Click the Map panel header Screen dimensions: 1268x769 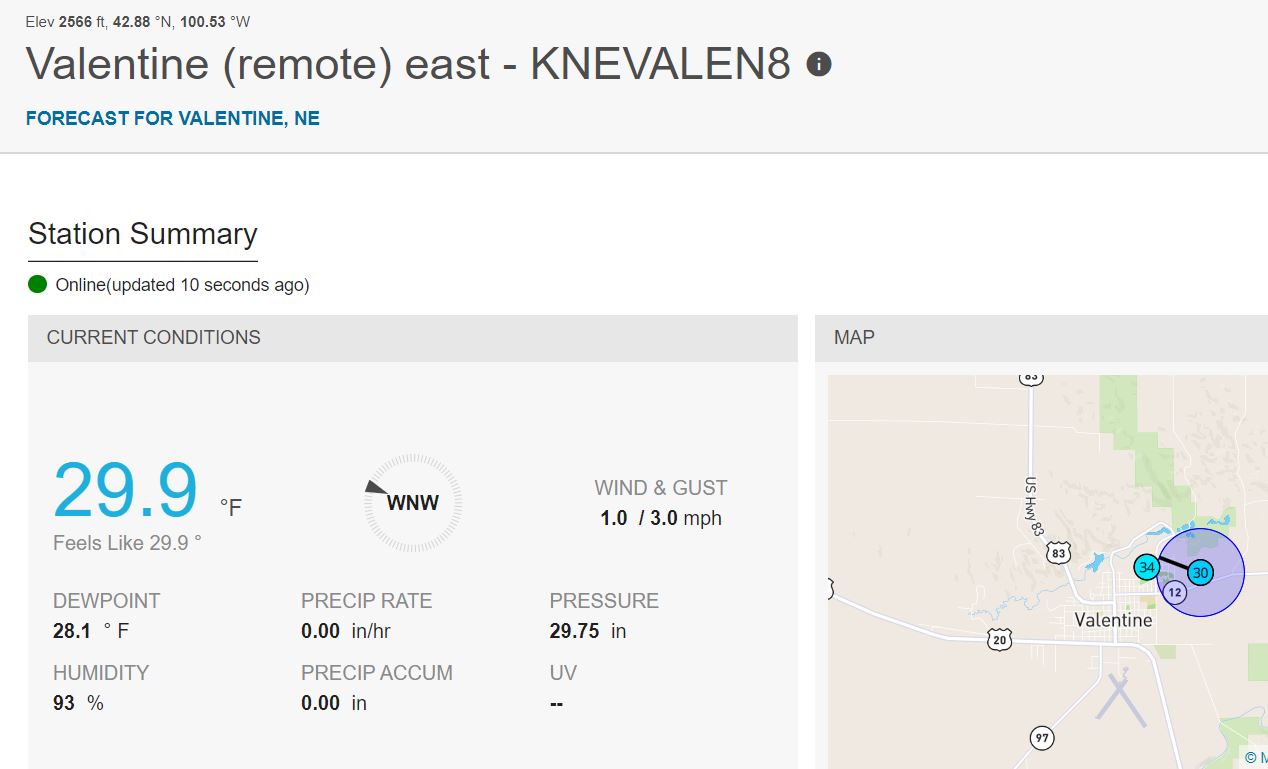(1041, 338)
